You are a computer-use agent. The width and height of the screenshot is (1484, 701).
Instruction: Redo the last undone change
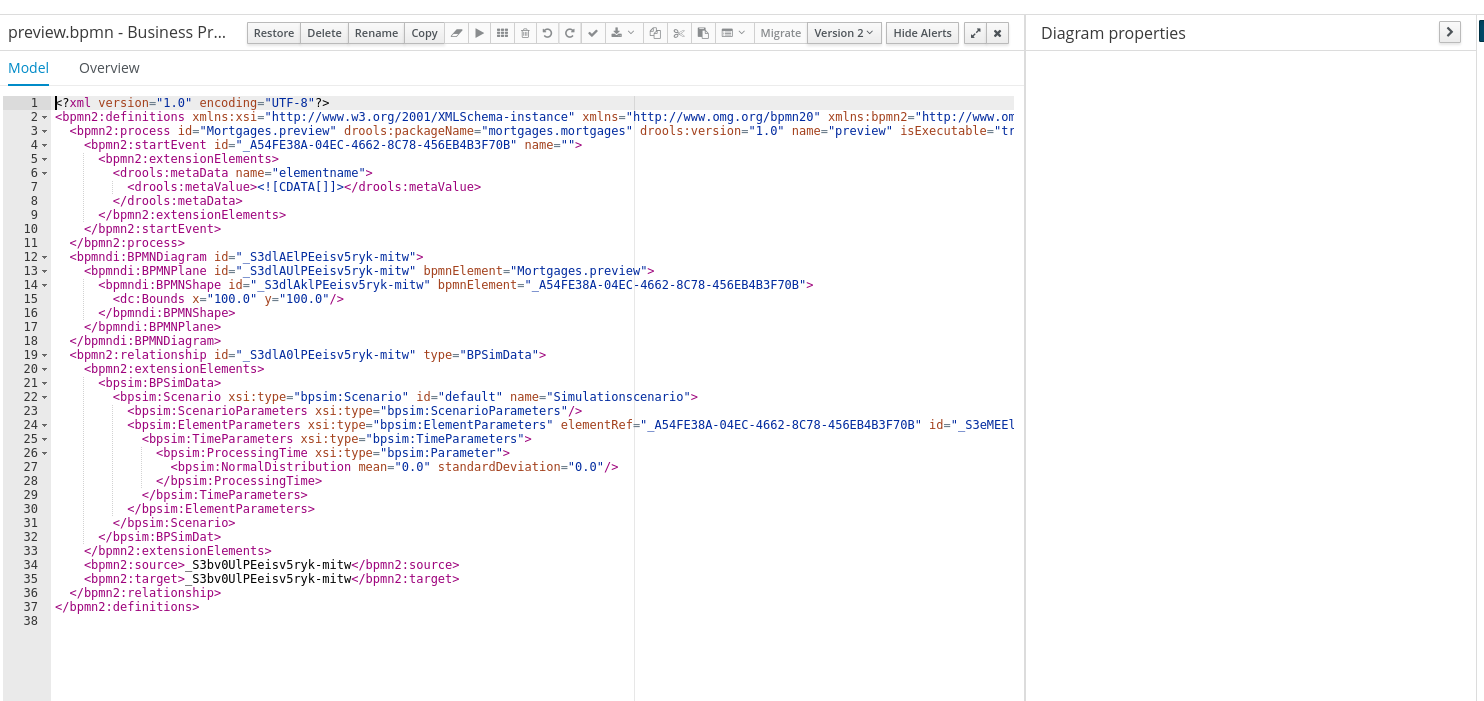[x=569, y=33]
